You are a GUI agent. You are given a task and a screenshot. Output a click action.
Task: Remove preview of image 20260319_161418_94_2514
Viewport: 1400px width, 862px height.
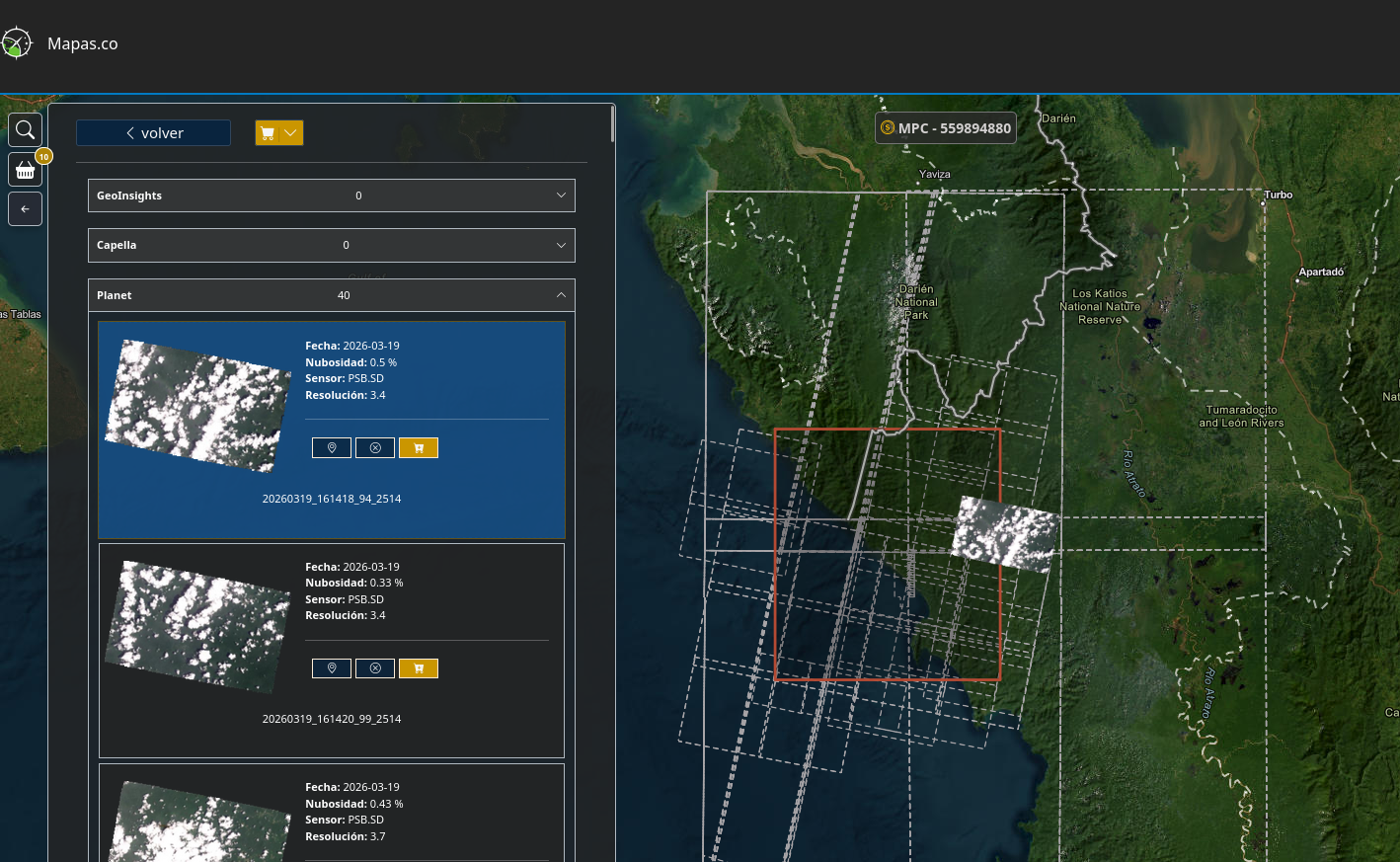coord(375,448)
